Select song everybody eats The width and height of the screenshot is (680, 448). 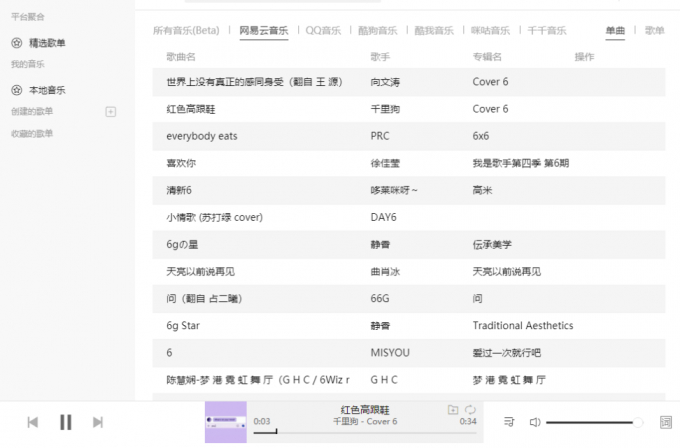tap(202, 136)
